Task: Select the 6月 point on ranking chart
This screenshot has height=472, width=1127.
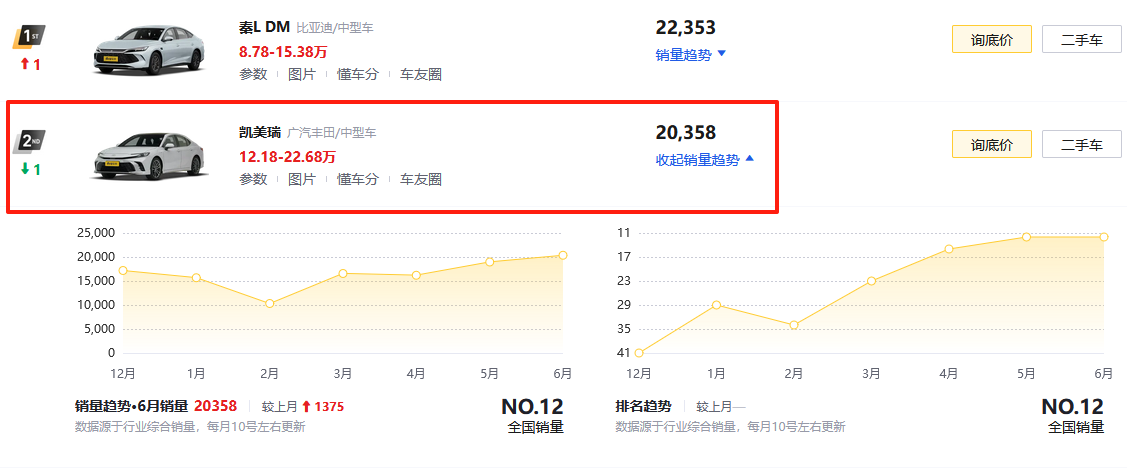Action: pyautogui.click(x=1104, y=237)
